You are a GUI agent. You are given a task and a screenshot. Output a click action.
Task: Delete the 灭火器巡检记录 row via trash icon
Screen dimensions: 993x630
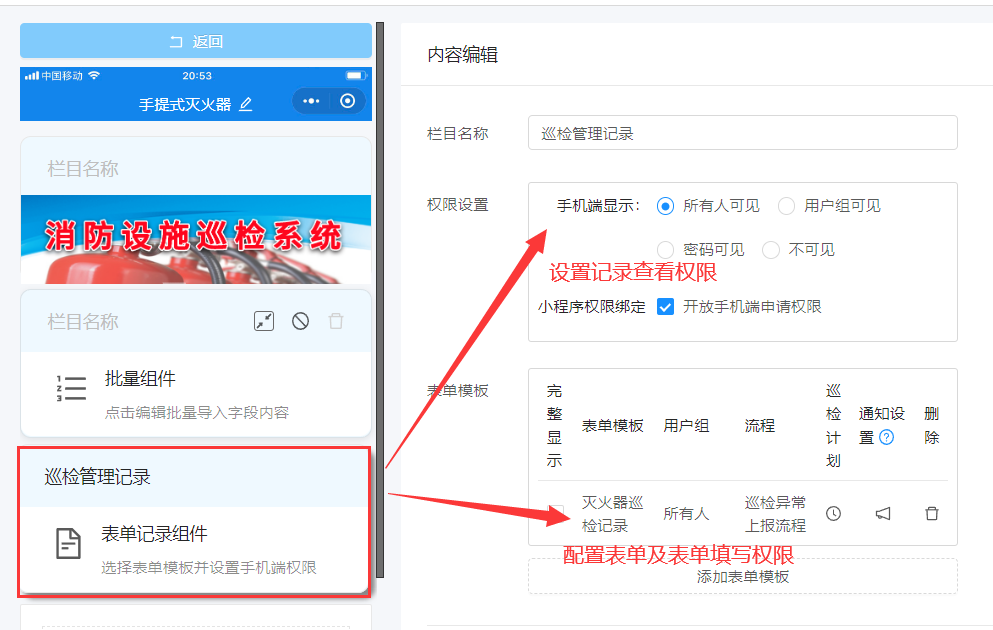[930, 512]
